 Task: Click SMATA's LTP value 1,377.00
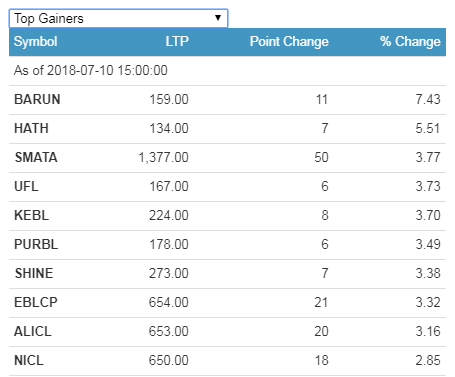click(x=163, y=157)
